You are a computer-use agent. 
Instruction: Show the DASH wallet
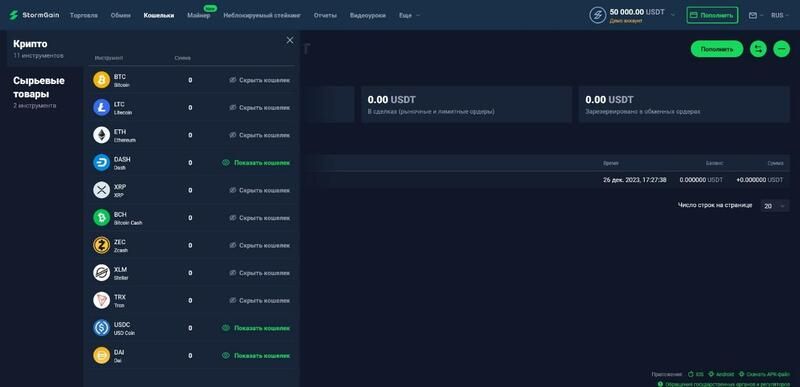(256, 163)
